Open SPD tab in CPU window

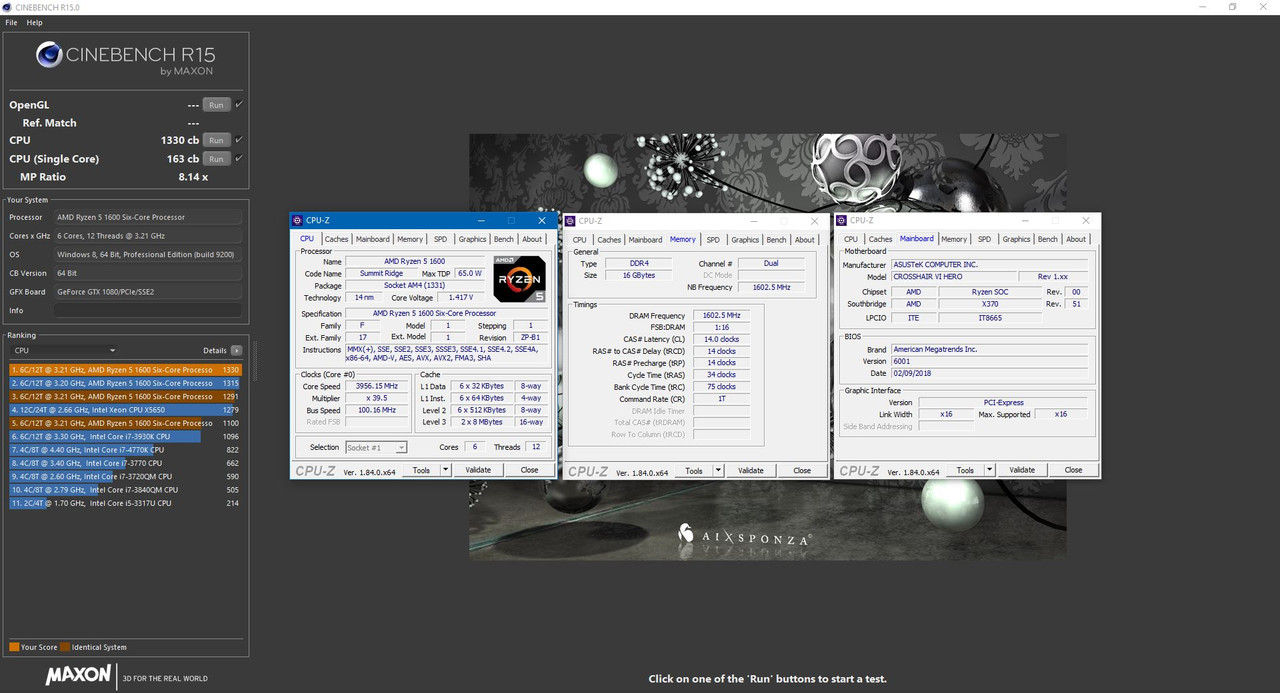[441, 239]
